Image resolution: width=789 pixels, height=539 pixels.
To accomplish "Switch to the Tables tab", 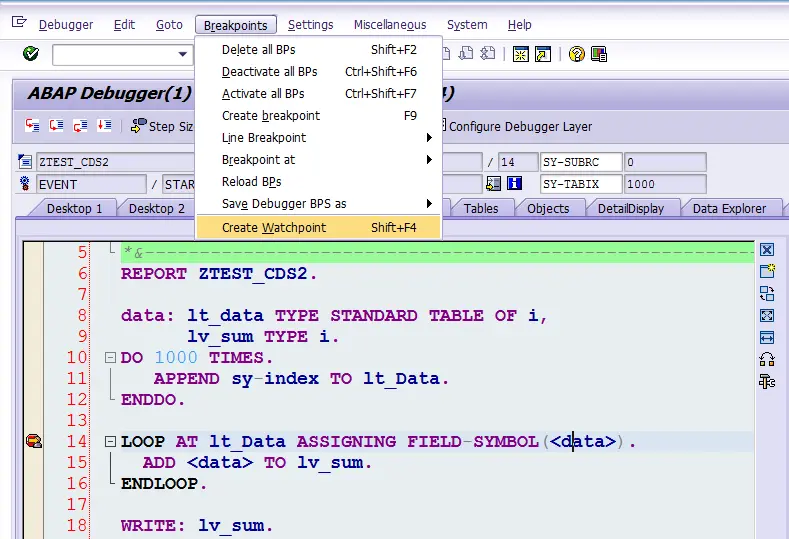I will point(481,208).
